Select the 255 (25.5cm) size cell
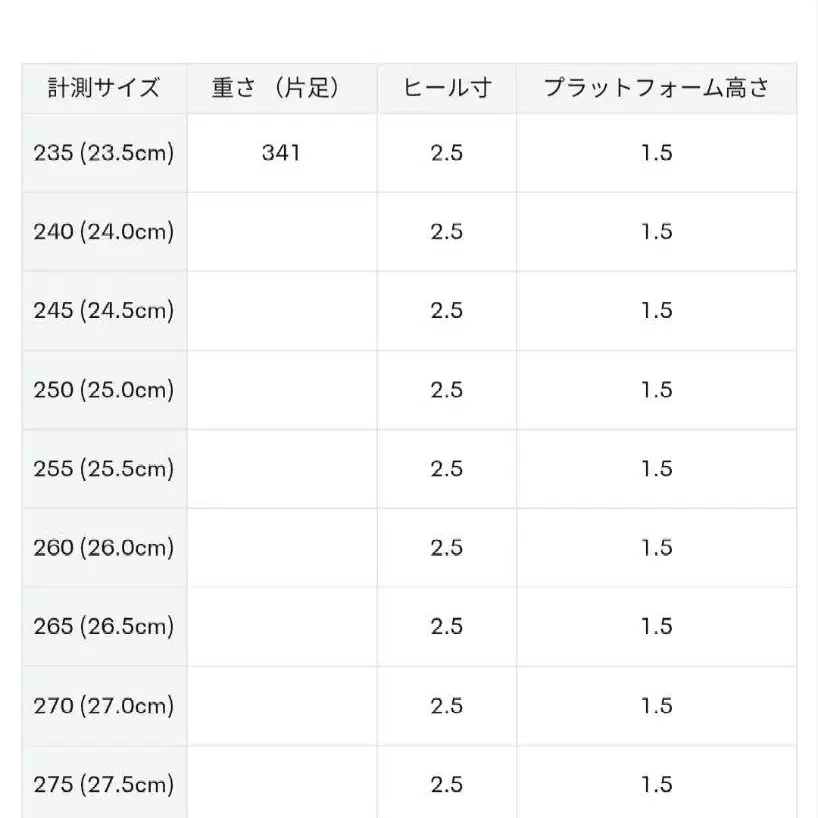This screenshot has height=818, width=818. (x=104, y=468)
